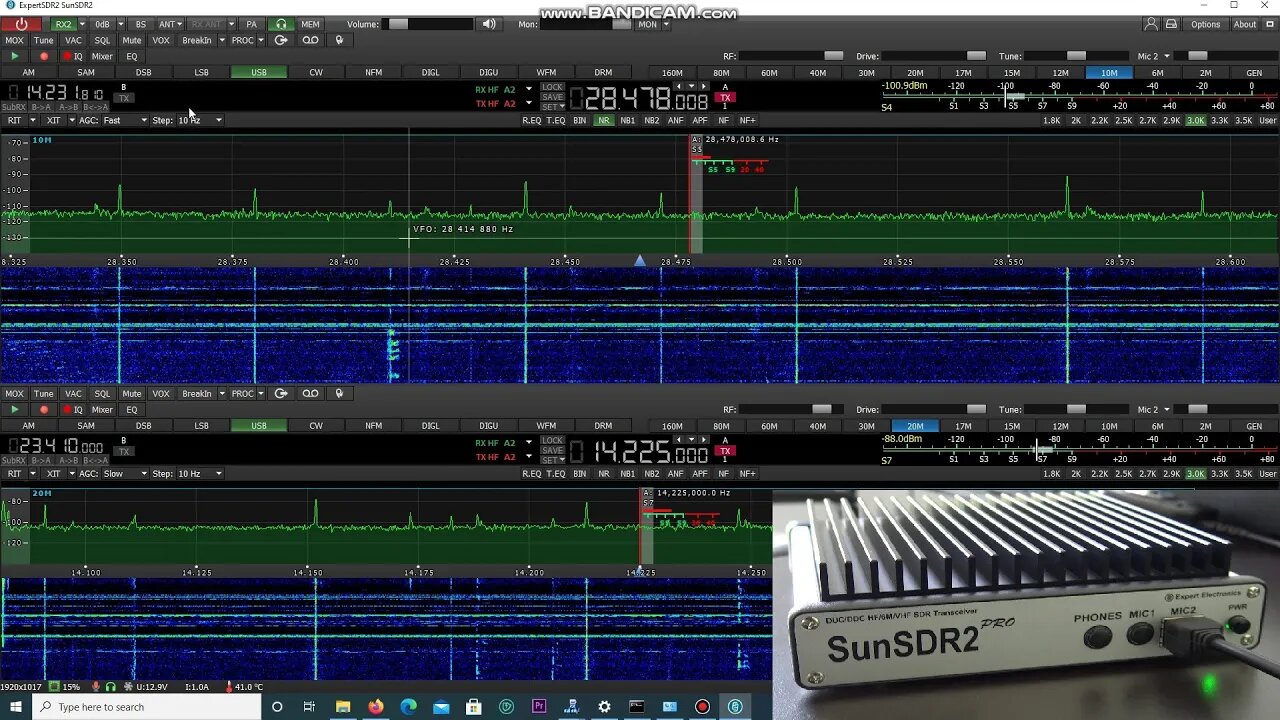Screen dimensions: 1280x720
Task: Click the green play icon in 10M panel
Action: pyautogui.click(x=14, y=56)
